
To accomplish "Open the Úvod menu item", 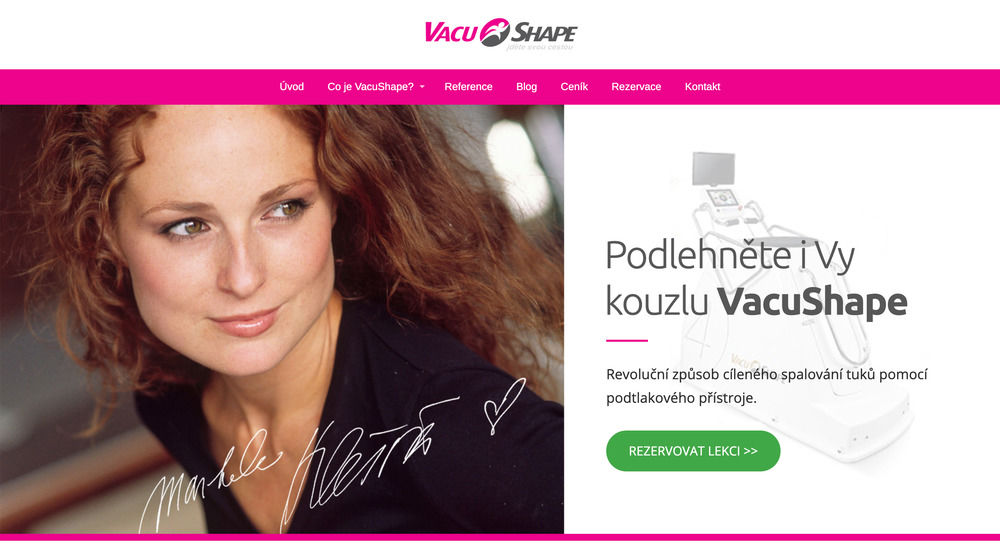I will point(291,87).
